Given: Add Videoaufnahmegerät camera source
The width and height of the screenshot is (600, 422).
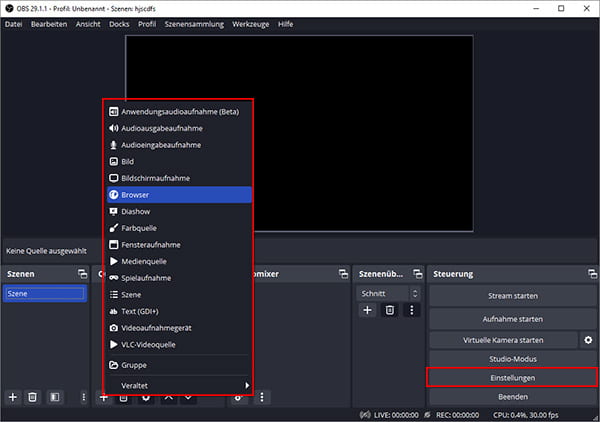Looking at the screenshot, I should (x=179, y=328).
